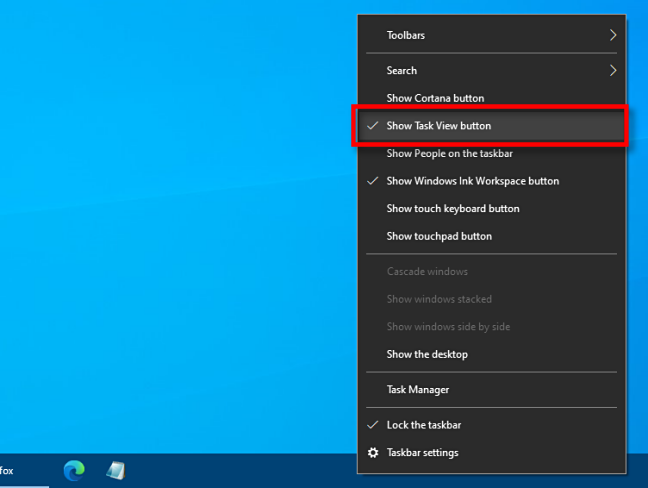Unlock the taskbar via Lock the taskbar

(424, 425)
